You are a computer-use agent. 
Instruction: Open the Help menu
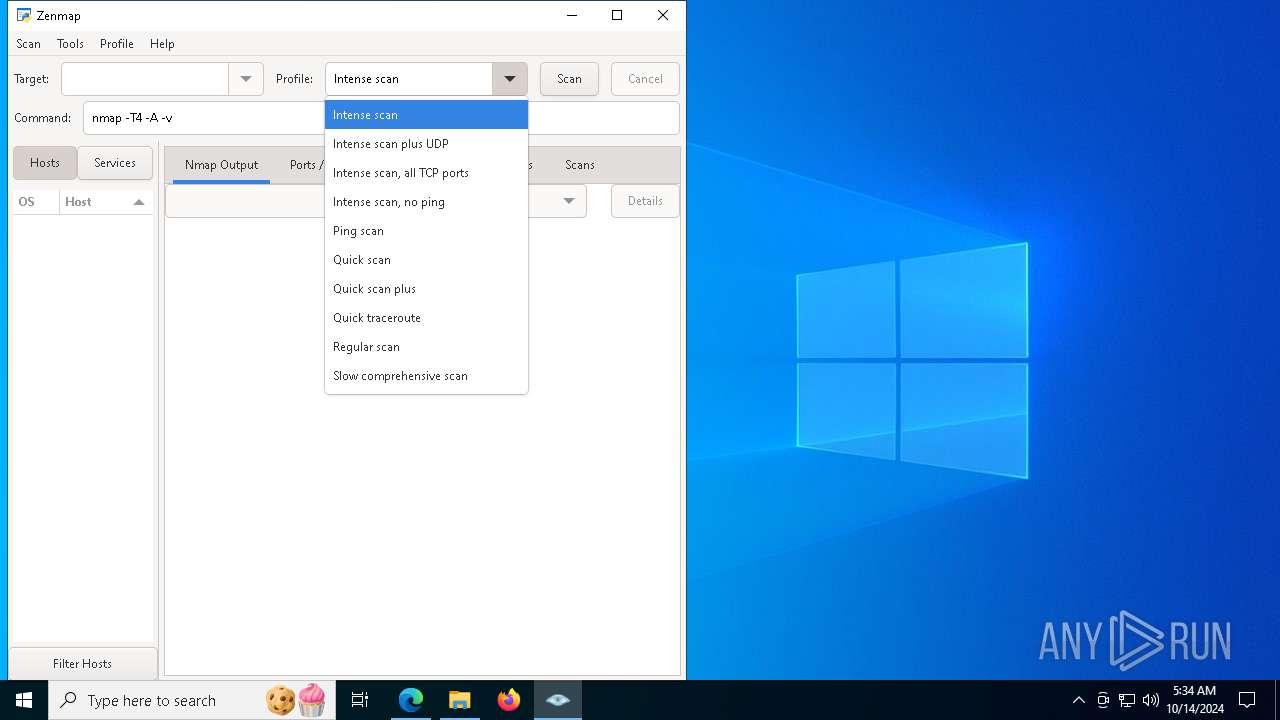coord(162,44)
